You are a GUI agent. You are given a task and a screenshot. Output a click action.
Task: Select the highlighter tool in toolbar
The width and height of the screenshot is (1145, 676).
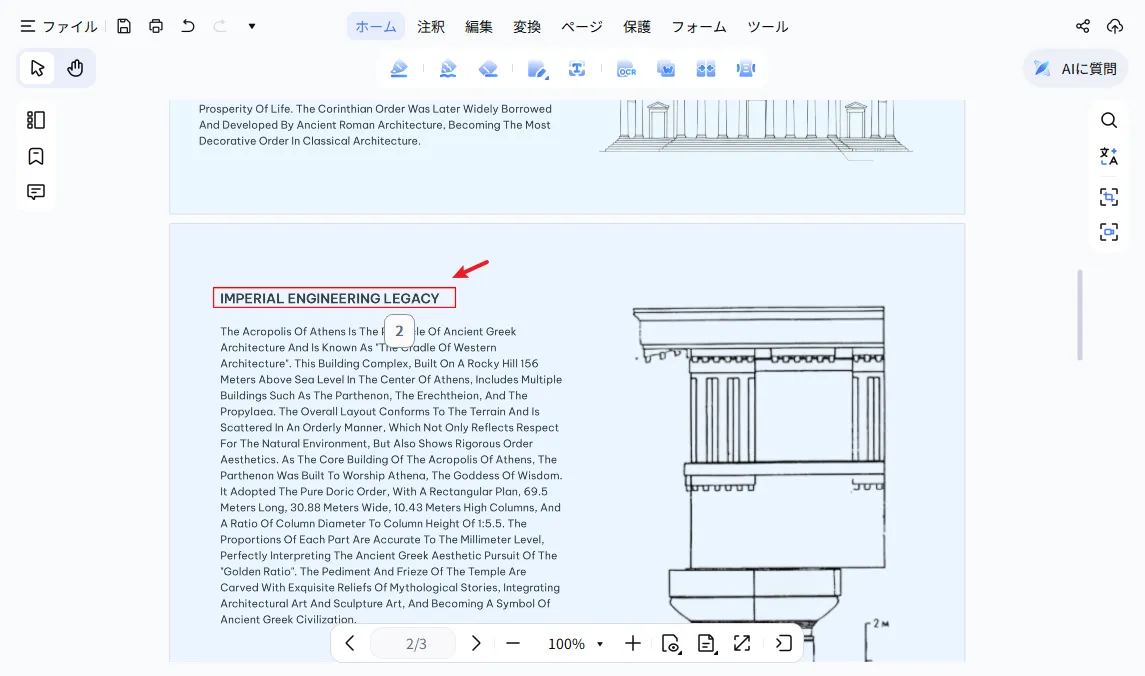pos(399,69)
